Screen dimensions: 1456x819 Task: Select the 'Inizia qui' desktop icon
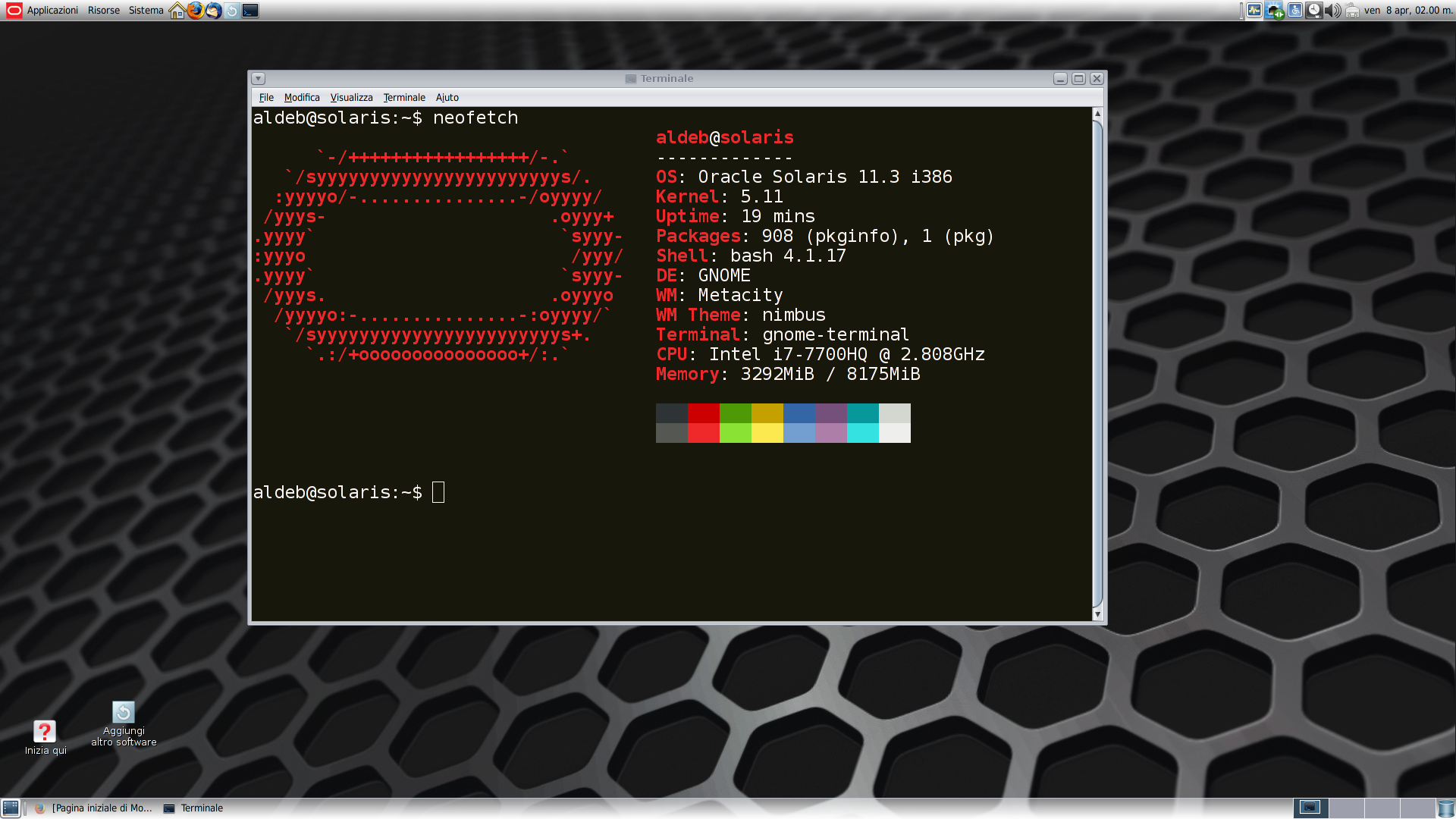(x=45, y=737)
